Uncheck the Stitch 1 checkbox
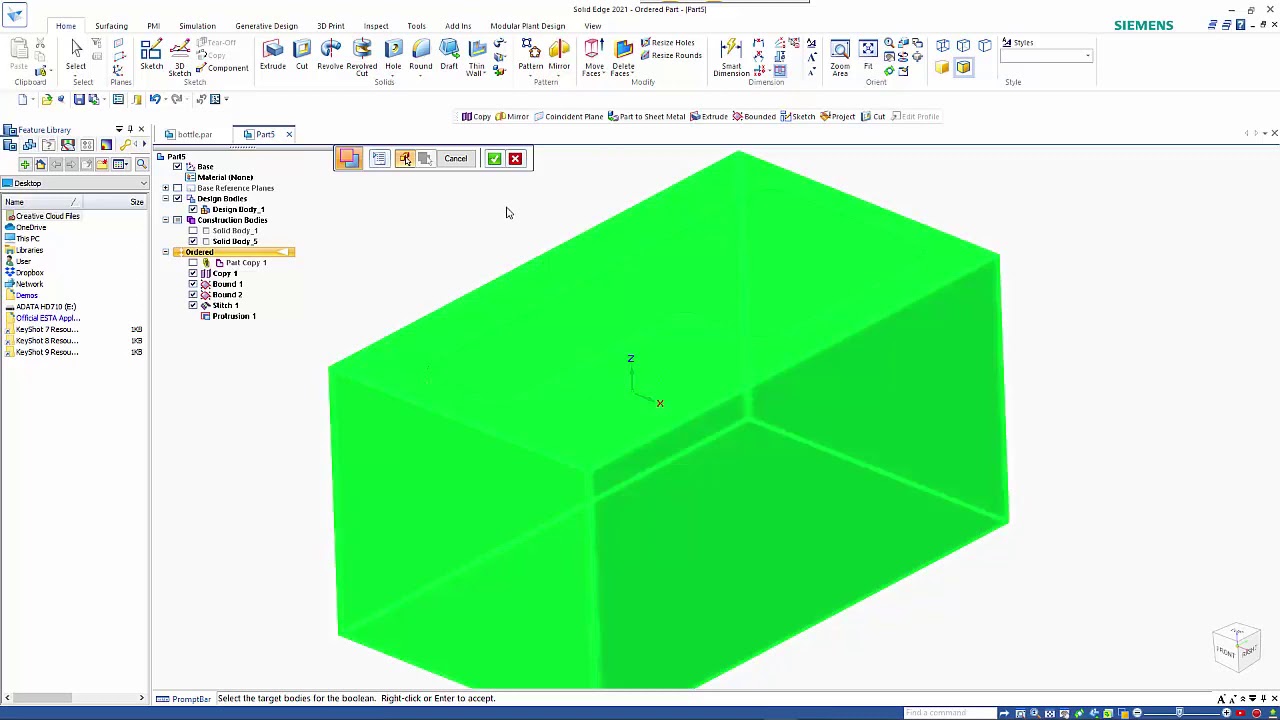This screenshot has height=720, width=1280. click(193, 305)
